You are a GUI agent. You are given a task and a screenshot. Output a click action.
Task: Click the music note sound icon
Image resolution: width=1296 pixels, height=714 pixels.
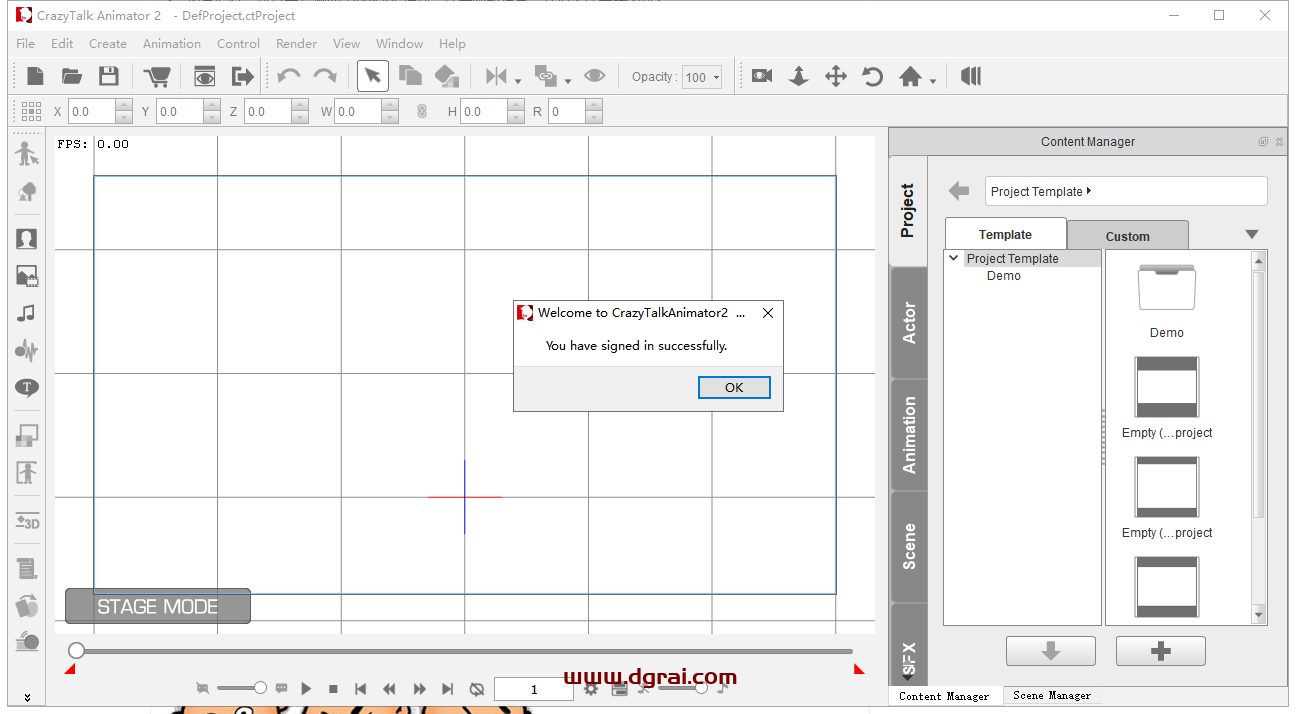point(27,313)
